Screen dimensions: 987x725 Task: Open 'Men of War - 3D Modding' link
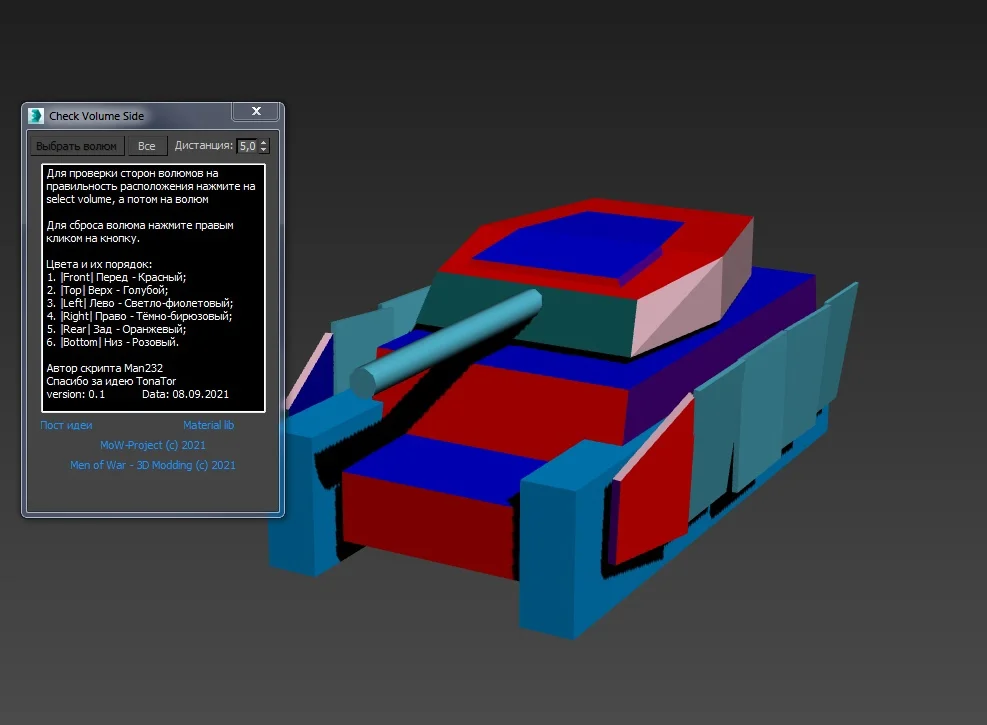pos(152,465)
